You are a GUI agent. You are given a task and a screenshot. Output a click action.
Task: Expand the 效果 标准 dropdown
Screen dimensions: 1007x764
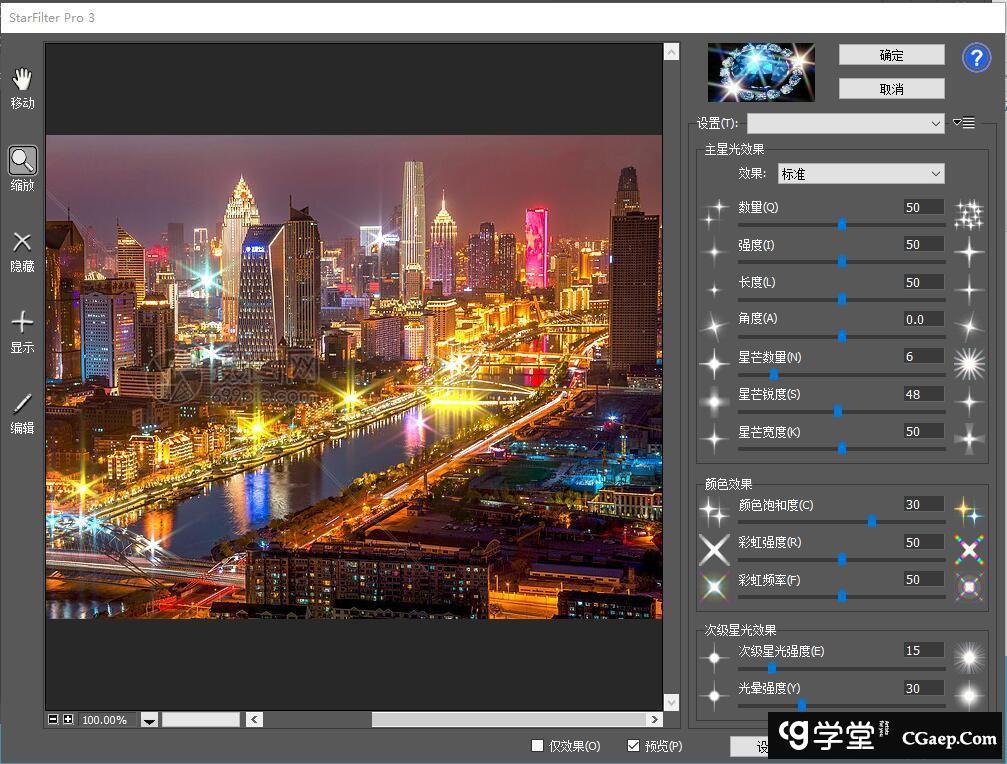tap(861, 174)
